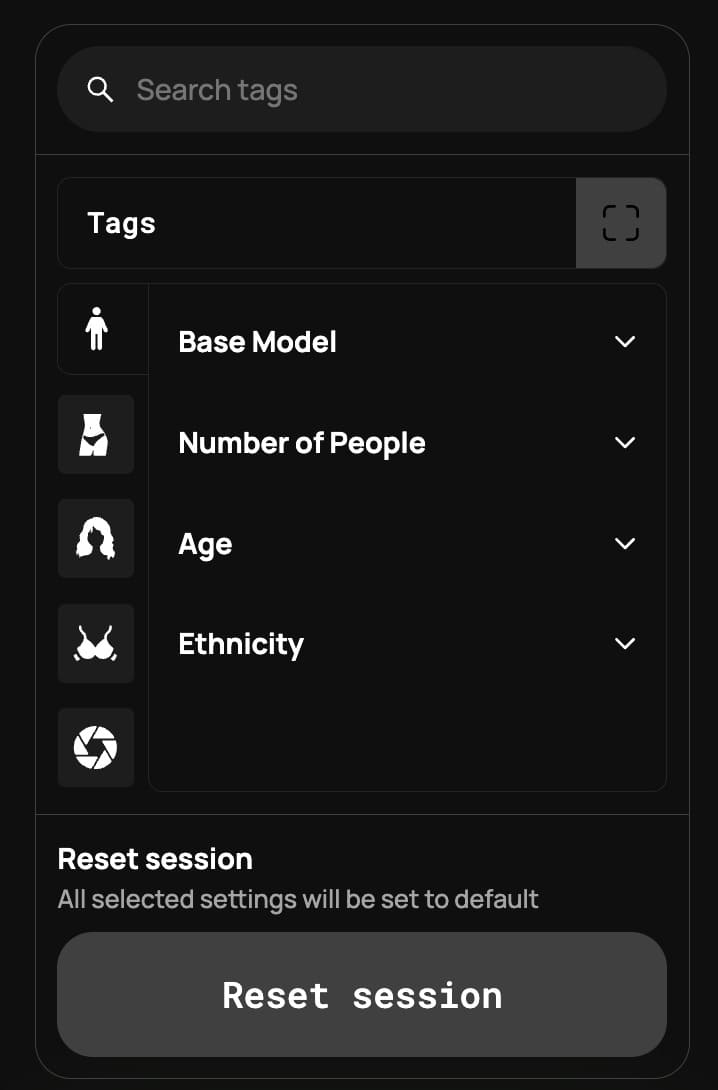The height and width of the screenshot is (1090, 718).
Task: Expand the Number of People chevron
Action: (x=625, y=443)
